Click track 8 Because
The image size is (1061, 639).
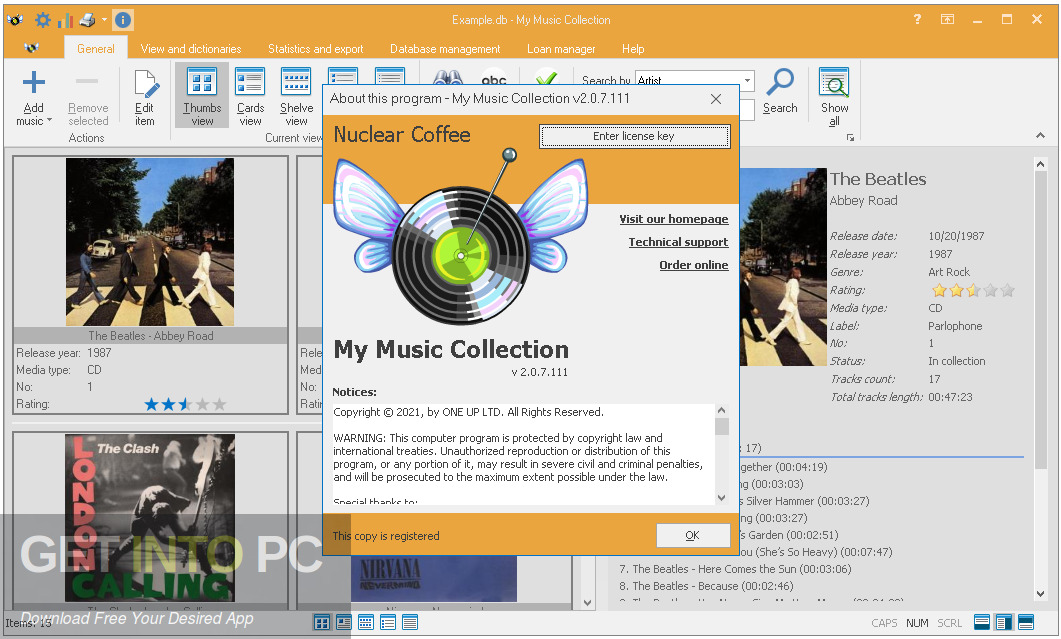tap(706, 586)
